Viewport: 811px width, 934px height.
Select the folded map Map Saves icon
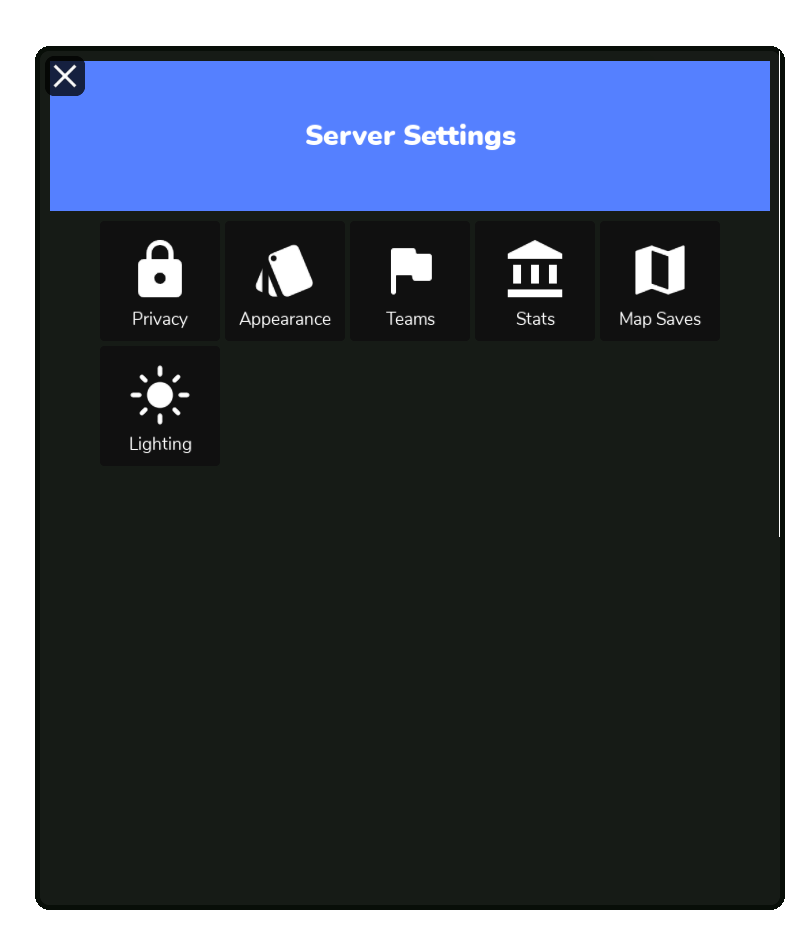[x=660, y=270]
